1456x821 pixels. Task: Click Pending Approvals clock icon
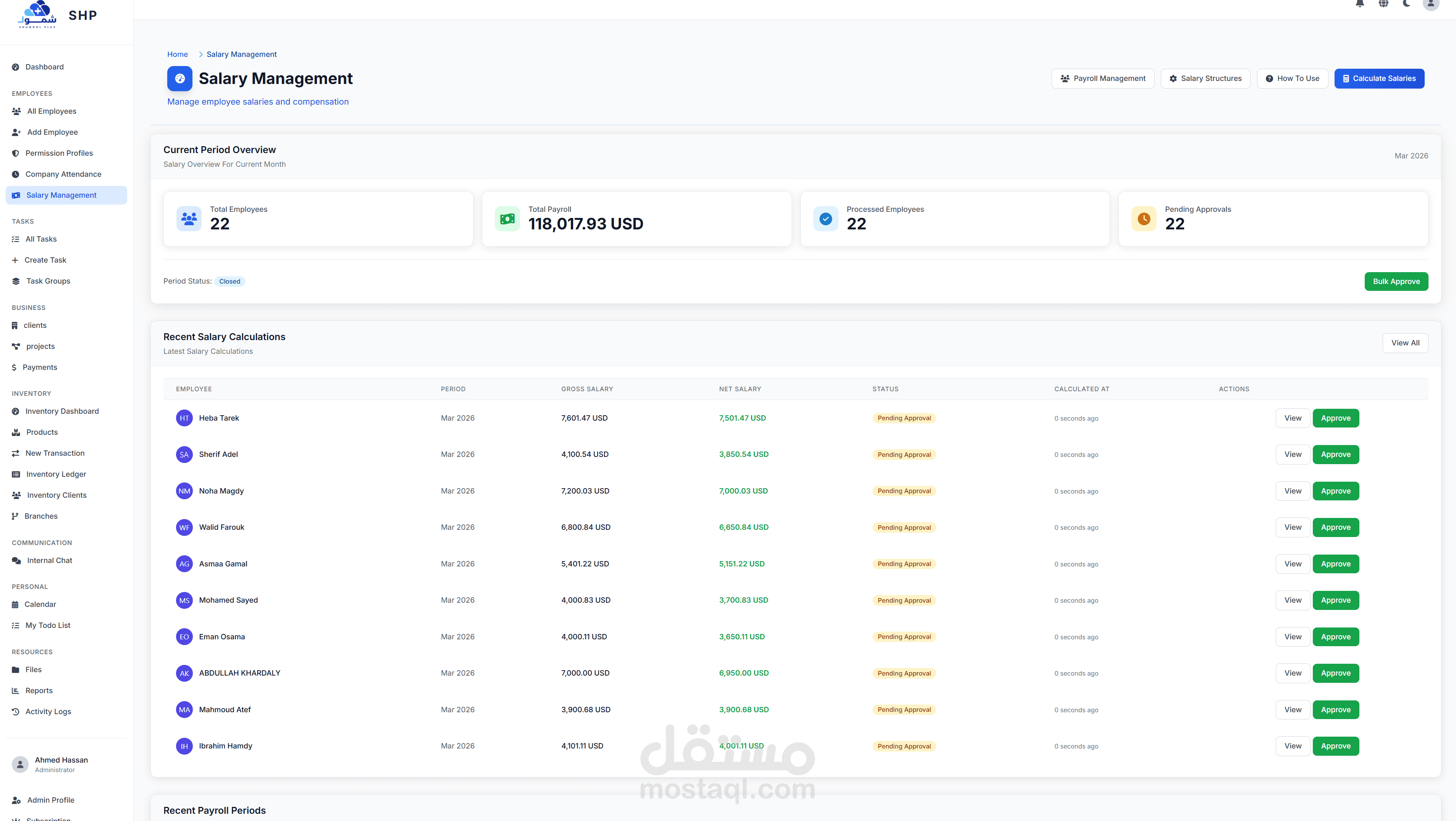[1143, 219]
